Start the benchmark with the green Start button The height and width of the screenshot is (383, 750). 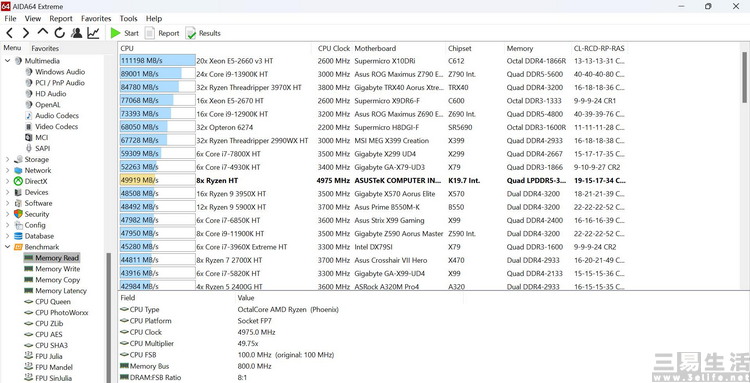coord(124,33)
